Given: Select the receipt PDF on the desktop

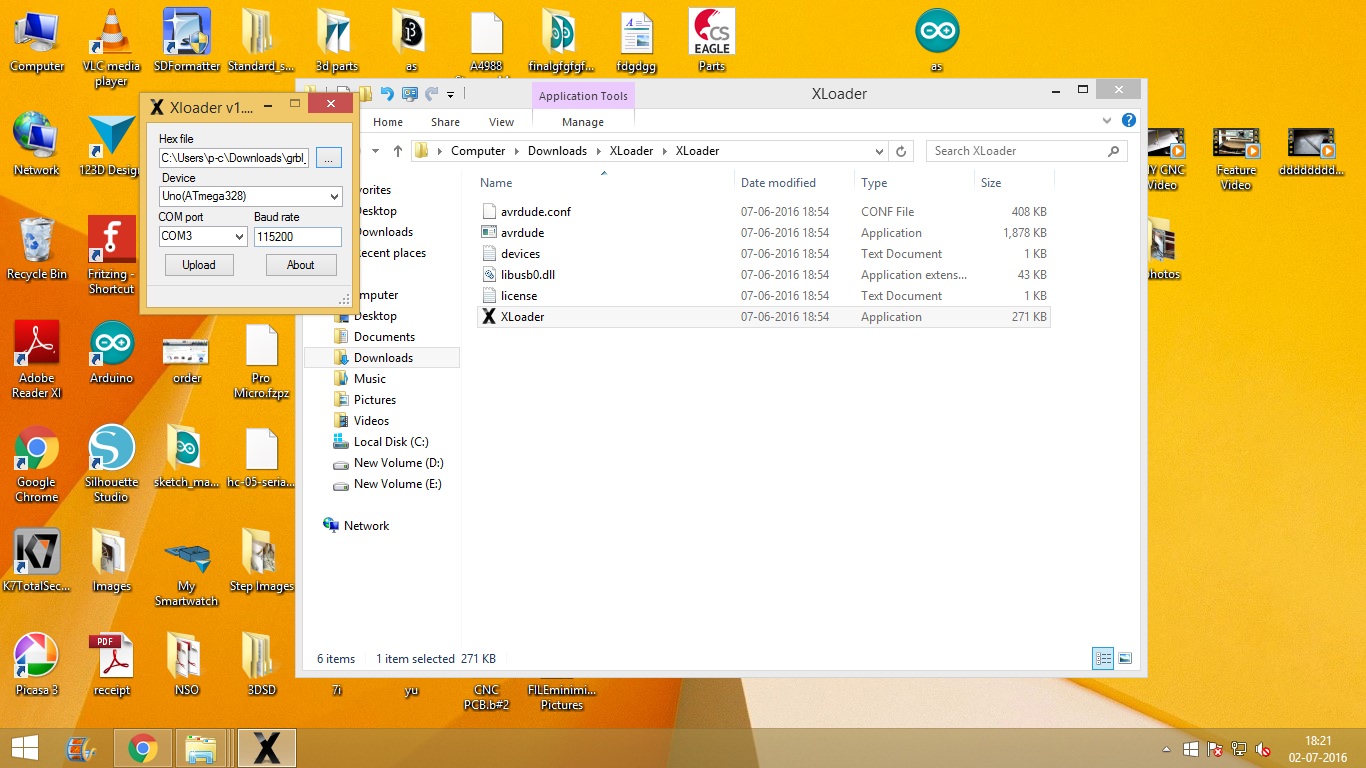Looking at the screenshot, I should point(111,663).
